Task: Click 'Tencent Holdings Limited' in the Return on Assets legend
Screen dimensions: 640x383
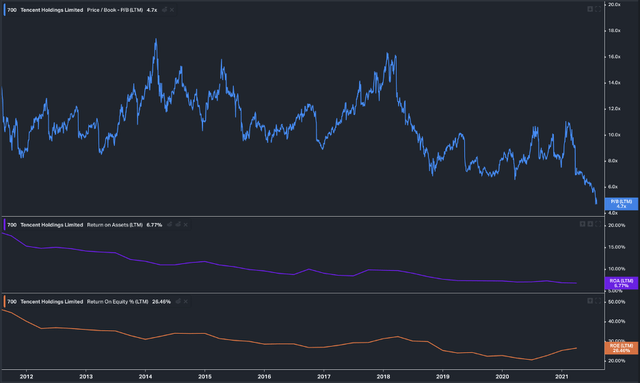Action: (52, 225)
